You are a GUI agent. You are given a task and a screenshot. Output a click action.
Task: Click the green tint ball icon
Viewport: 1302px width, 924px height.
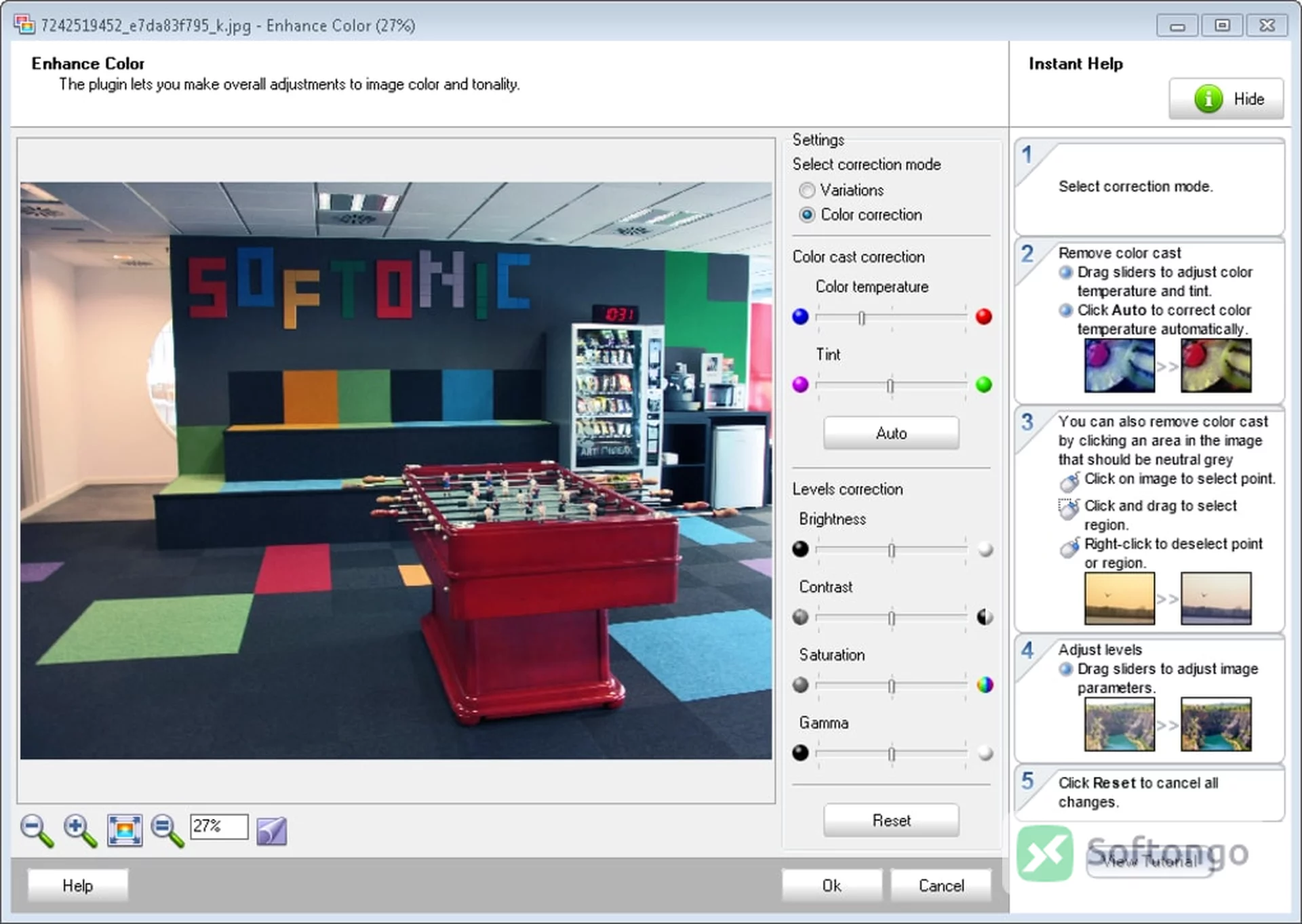[x=984, y=385]
